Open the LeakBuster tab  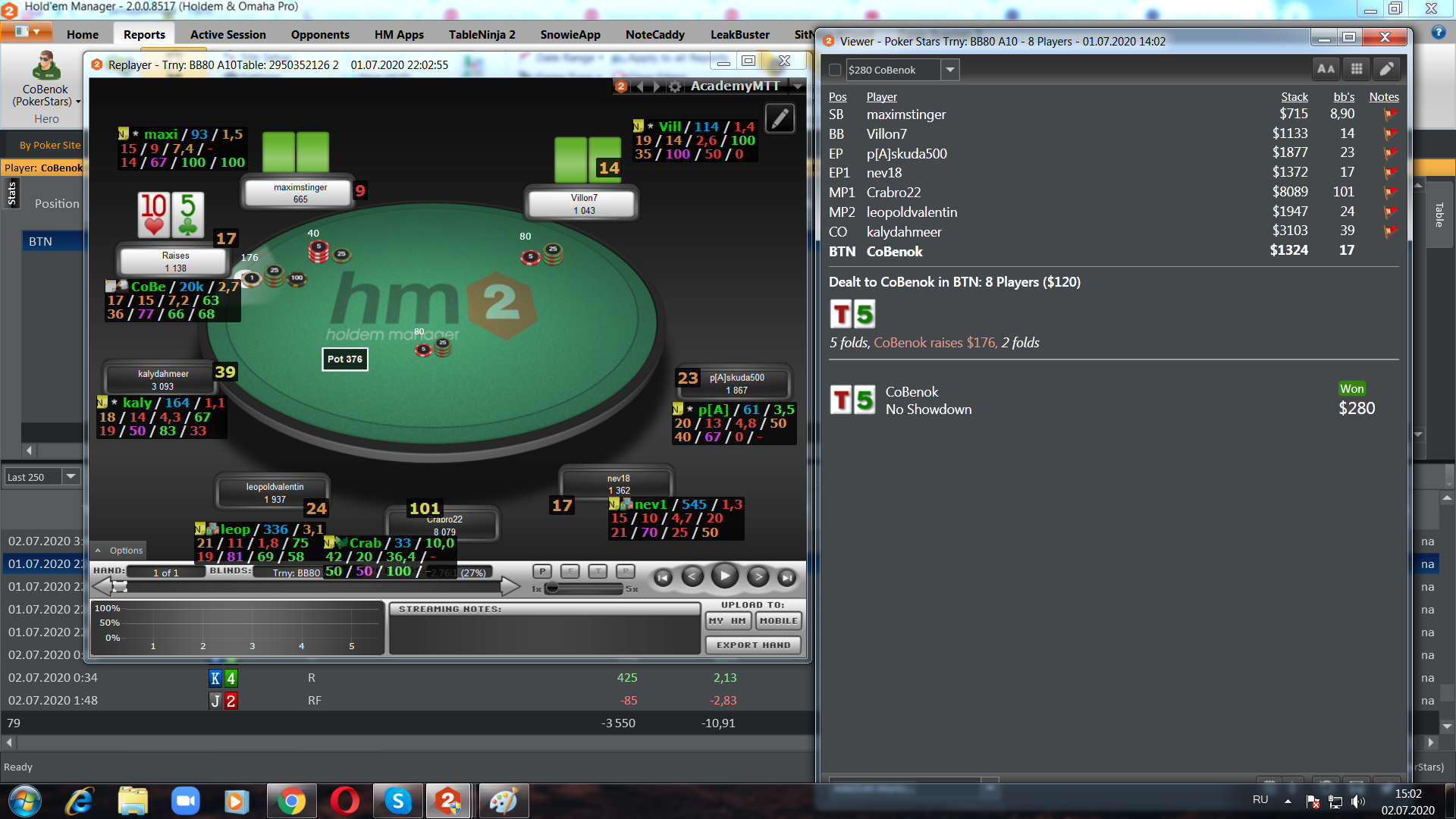point(740,34)
